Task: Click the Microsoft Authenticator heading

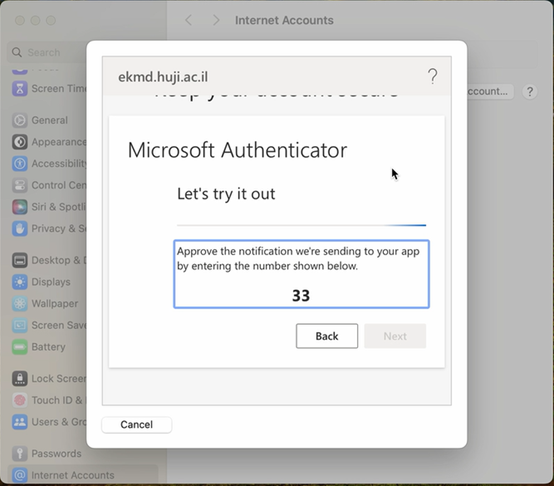Action: click(x=237, y=150)
